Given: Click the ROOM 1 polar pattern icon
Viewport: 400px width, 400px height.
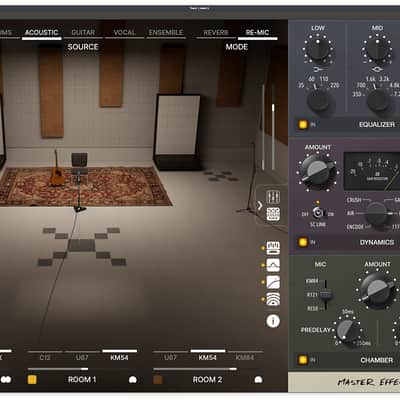Looking at the screenshot, I should pyautogui.click(x=133, y=380).
